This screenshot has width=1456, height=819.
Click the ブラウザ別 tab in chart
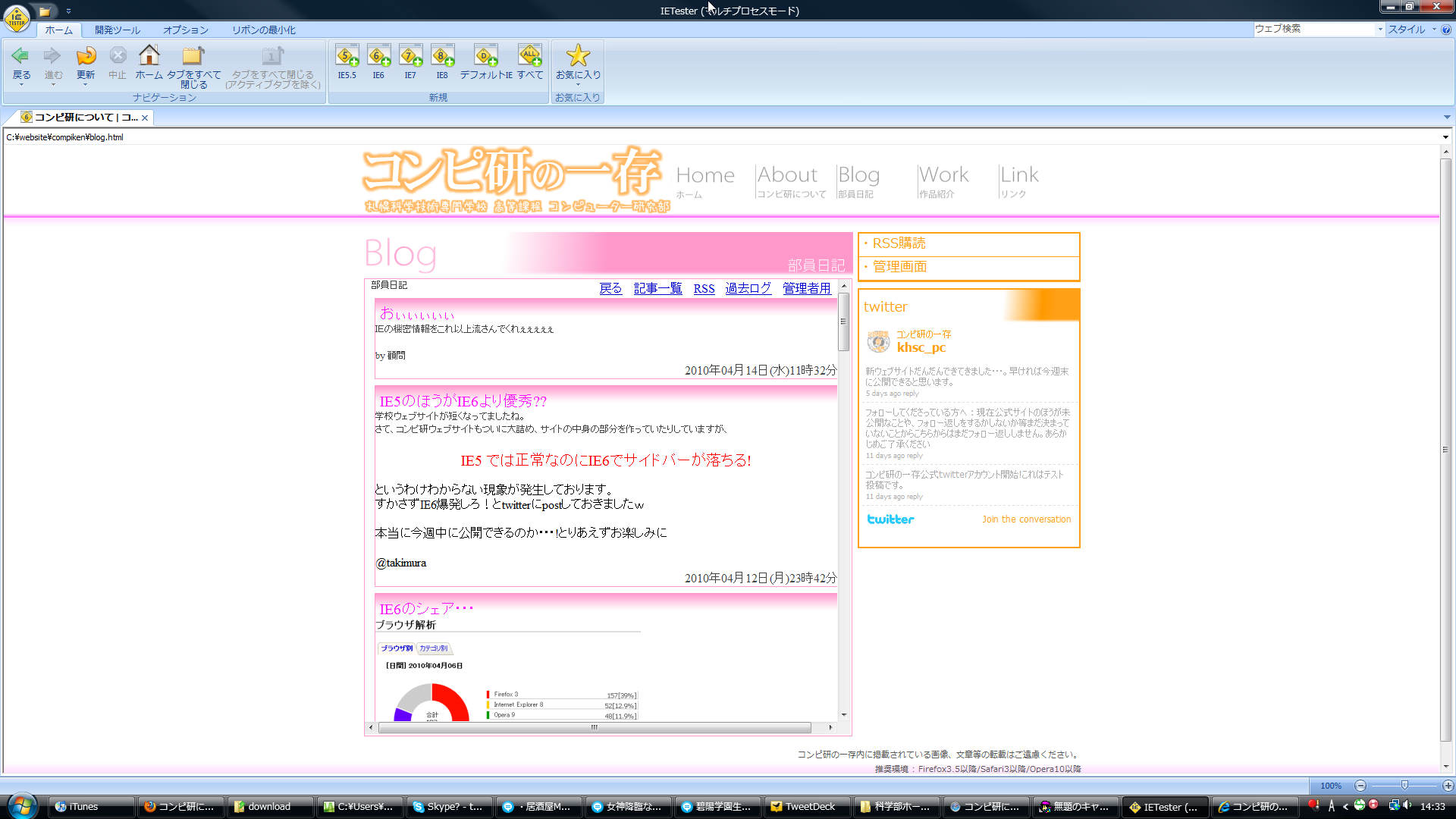(397, 648)
